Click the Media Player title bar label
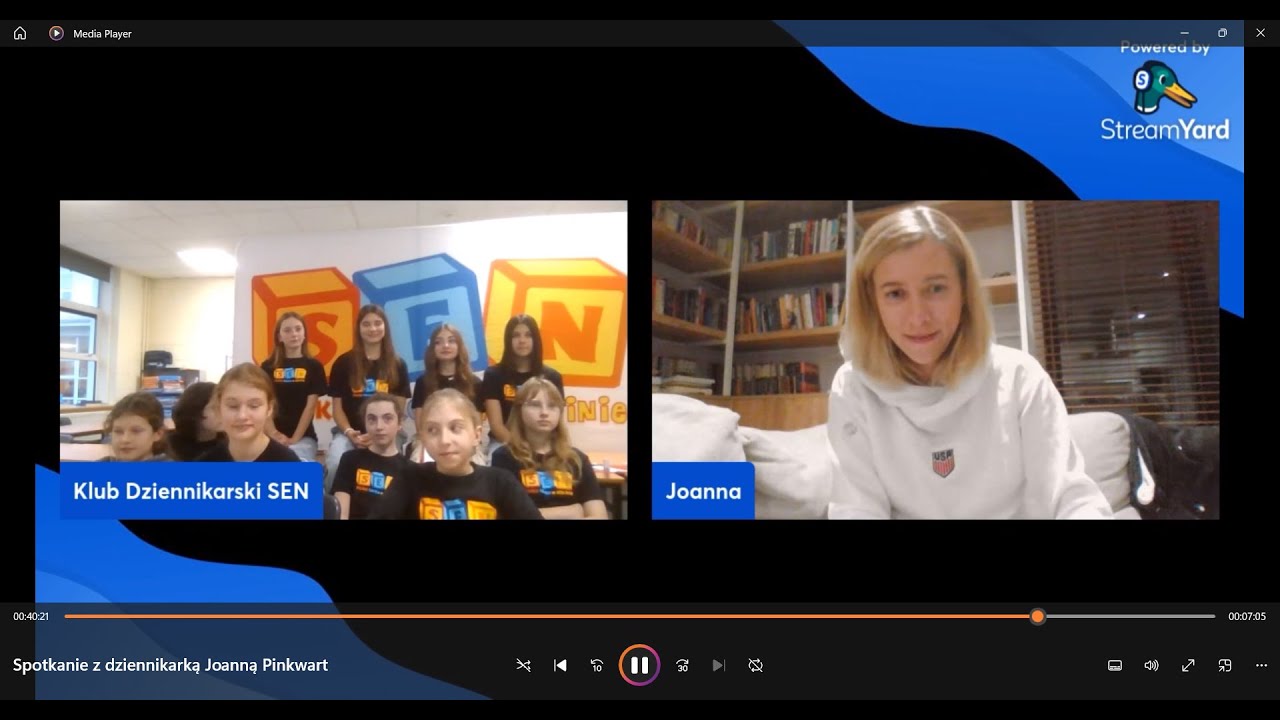The height and width of the screenshot is (720, 1280). click(x=102, y=34)
